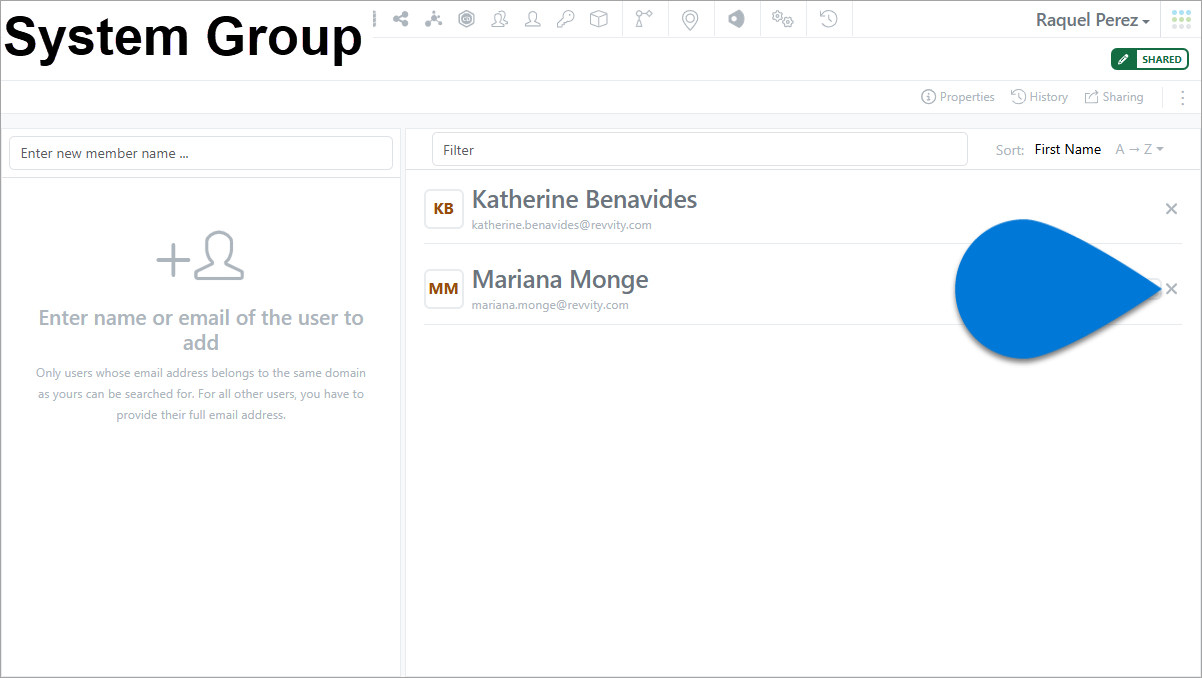Open the gears settings icon in toolbar

783,19
